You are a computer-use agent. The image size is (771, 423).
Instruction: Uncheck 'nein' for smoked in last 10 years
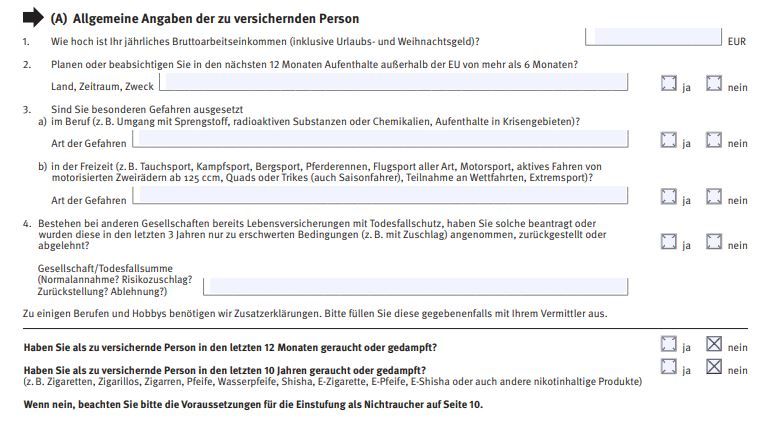(714, 366)
